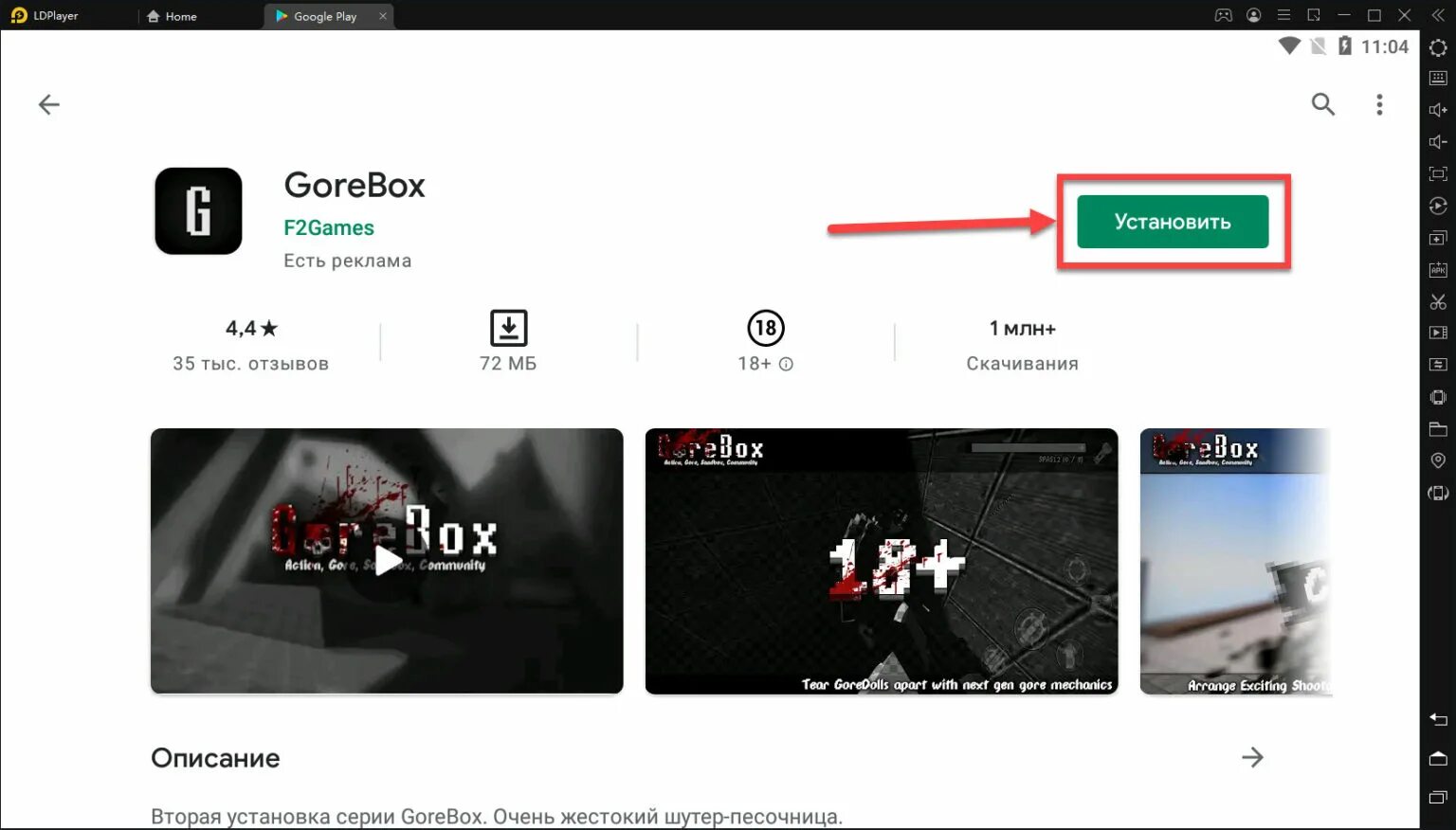Open the Play Store search magnifier
This screenshot has width=1456, height=830.
1323,104
